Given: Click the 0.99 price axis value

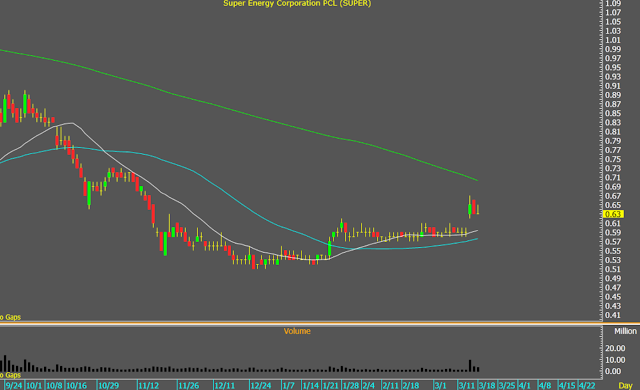Looking at the screenshot, I should 613,49.
